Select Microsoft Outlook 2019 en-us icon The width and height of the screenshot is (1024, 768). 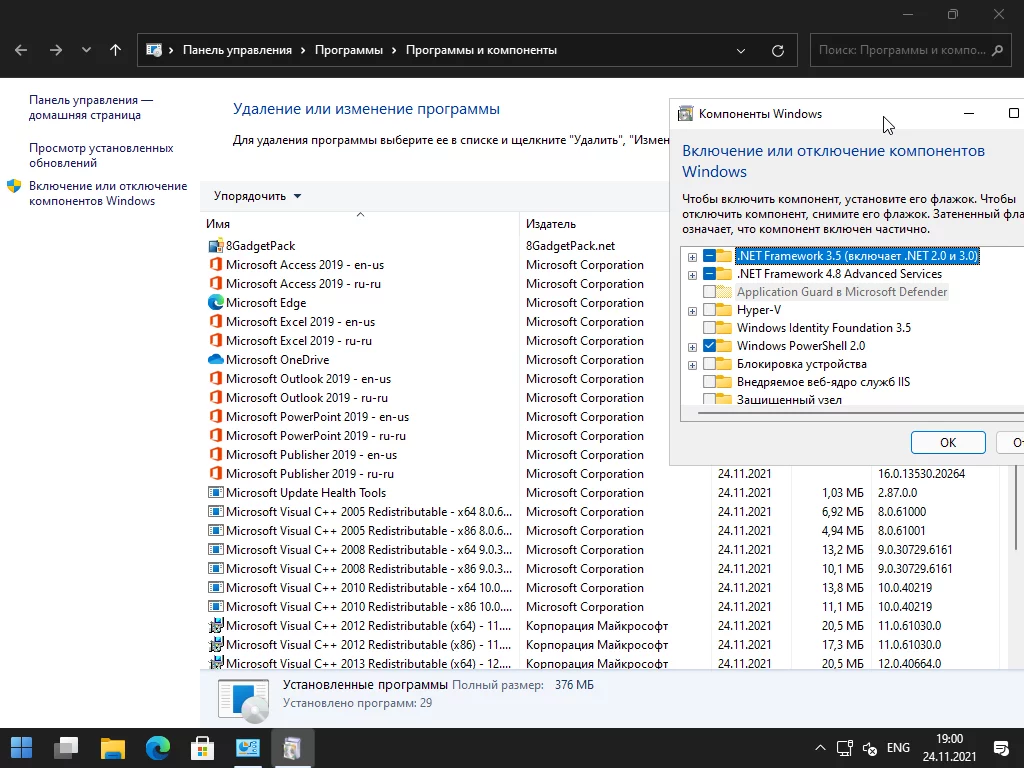coord(216,379)
